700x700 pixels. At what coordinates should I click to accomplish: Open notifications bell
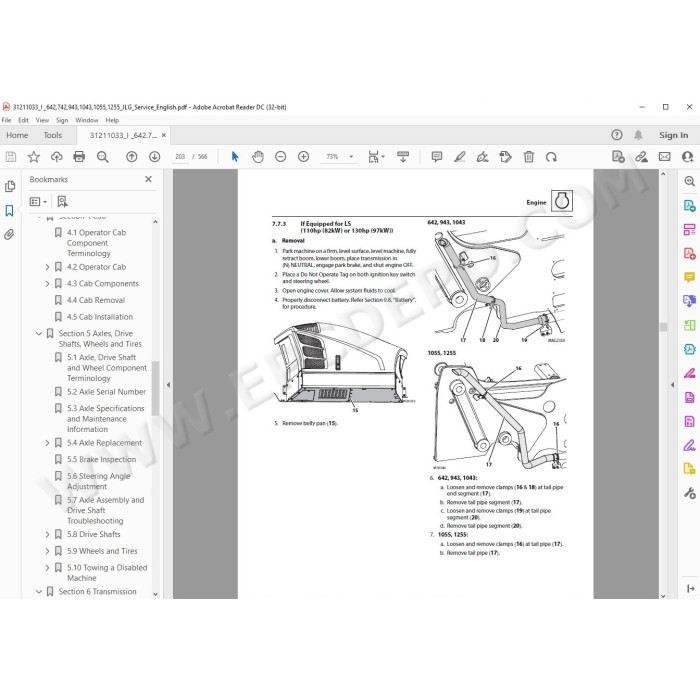(x=638, y=135)
